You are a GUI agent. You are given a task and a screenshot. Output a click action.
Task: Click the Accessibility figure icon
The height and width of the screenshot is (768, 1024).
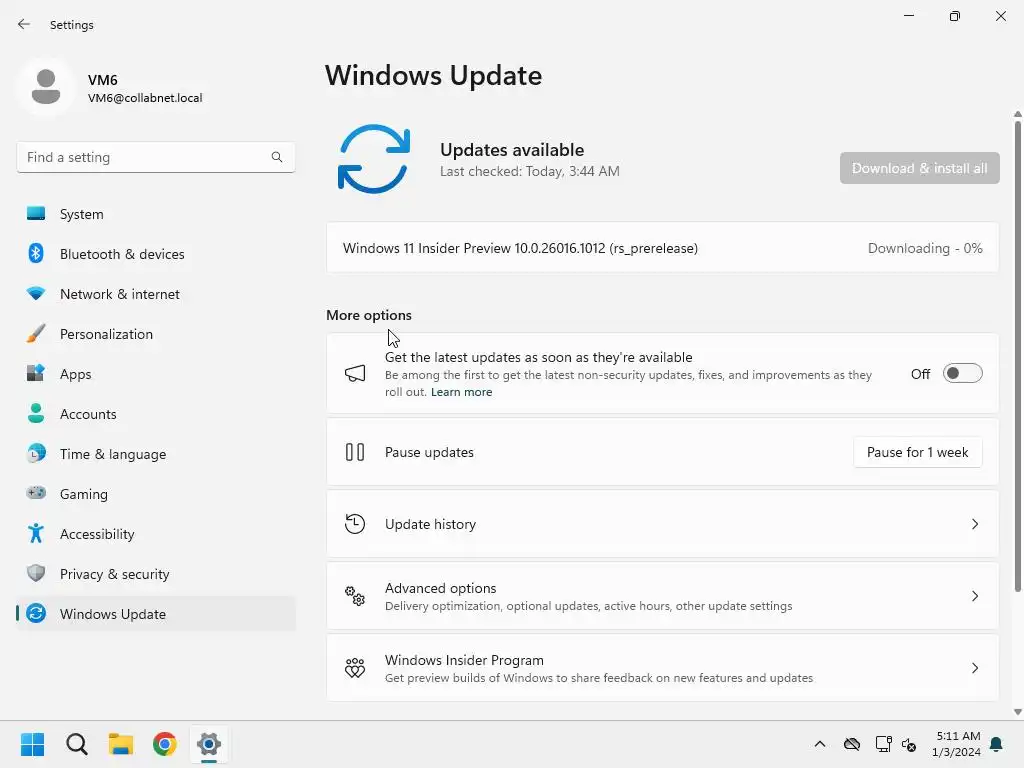click(36, 534)
